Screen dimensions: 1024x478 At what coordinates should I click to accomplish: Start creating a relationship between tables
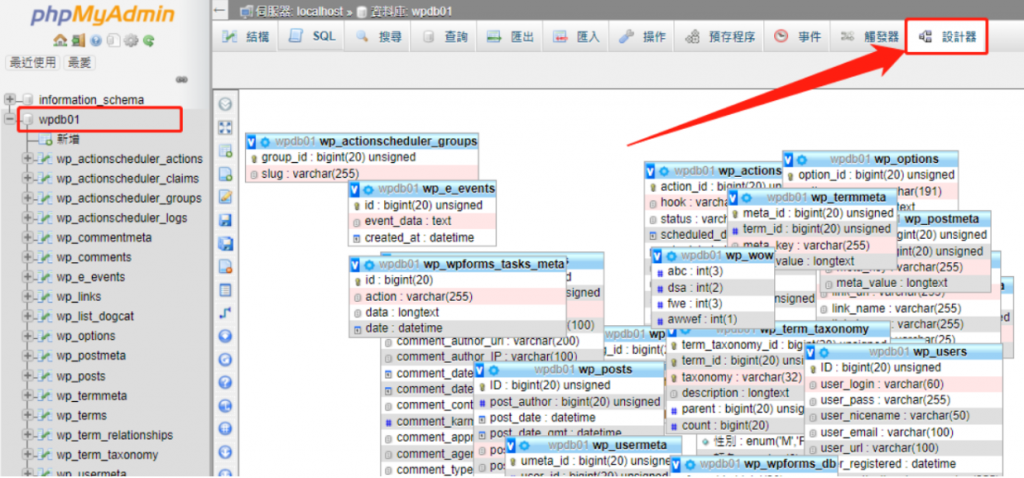[225, 313]
